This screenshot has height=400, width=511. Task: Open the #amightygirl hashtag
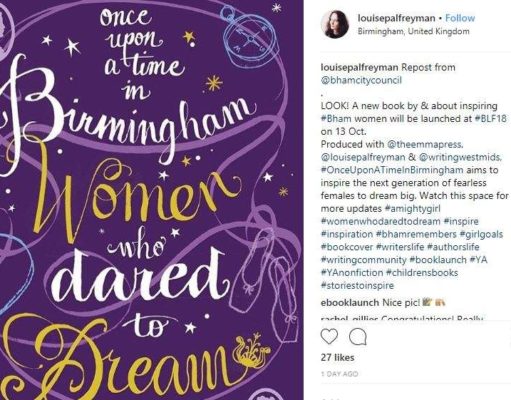(413, 209)
